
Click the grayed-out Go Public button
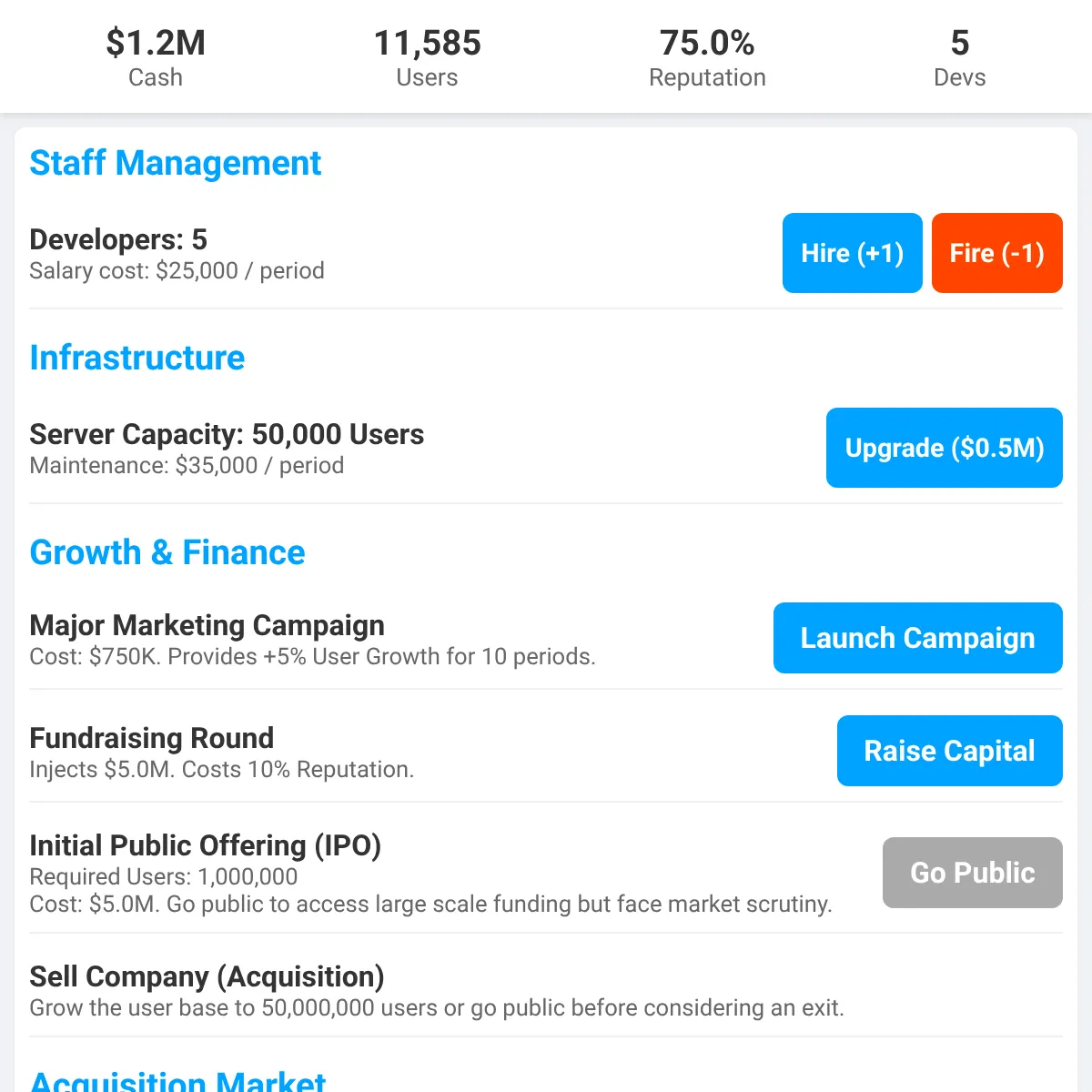pyautogui.click(x=973, y=873)
